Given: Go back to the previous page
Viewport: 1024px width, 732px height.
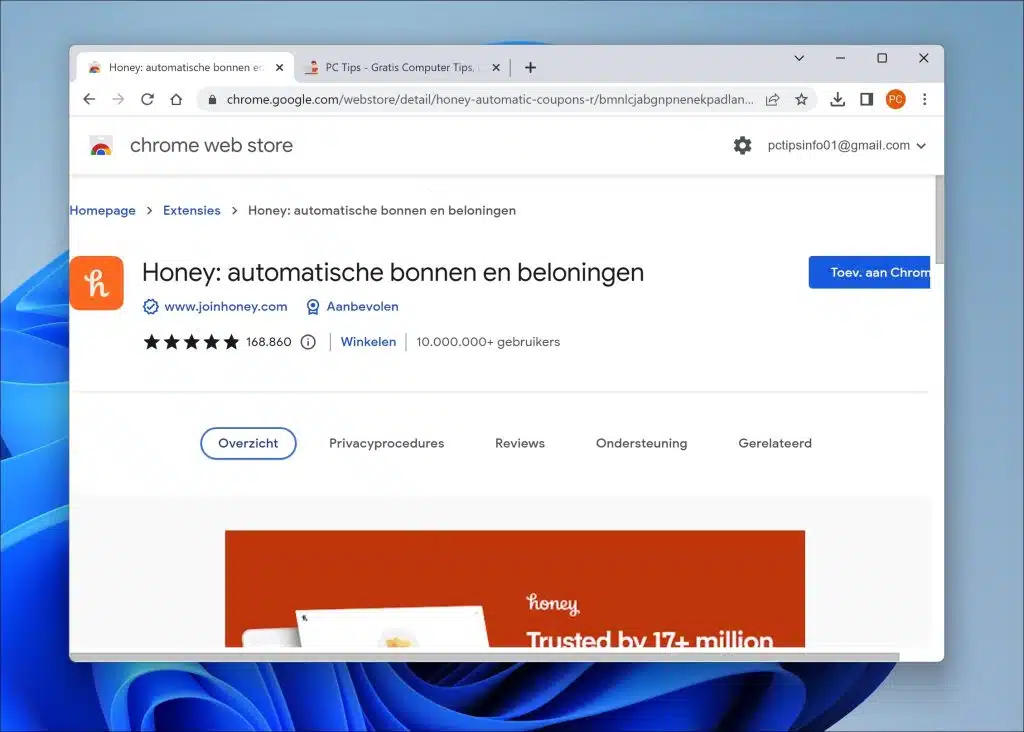Looking at the screenshot, I should click(89, 99).
